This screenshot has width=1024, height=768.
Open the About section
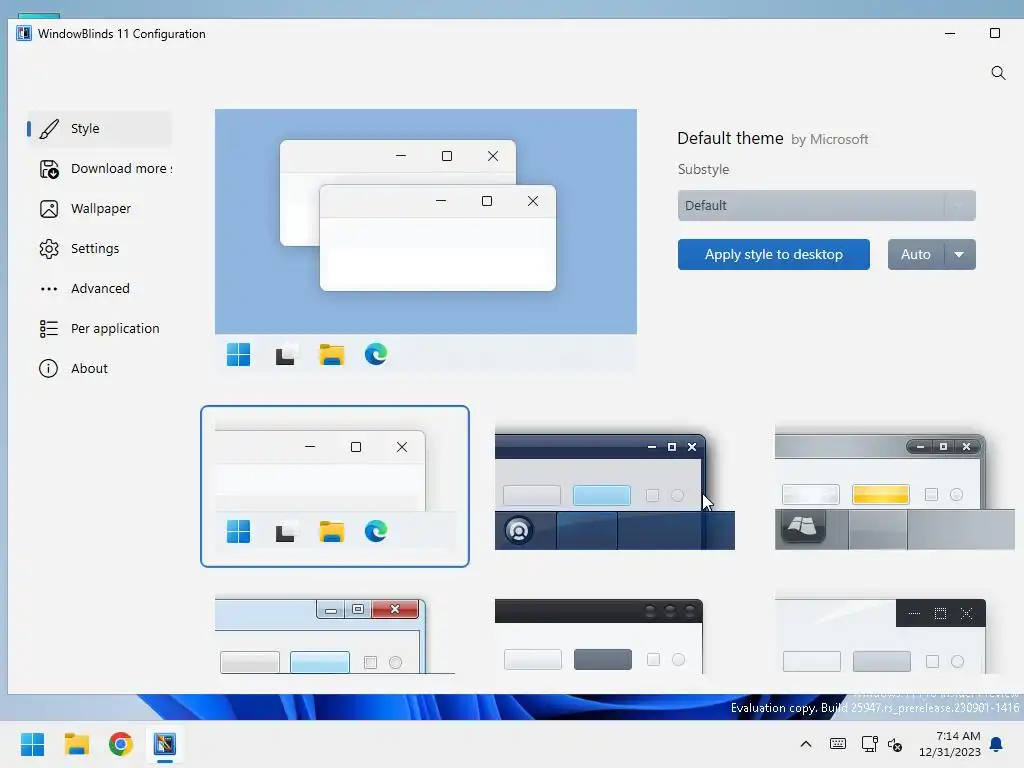click(x=100, y=368)
